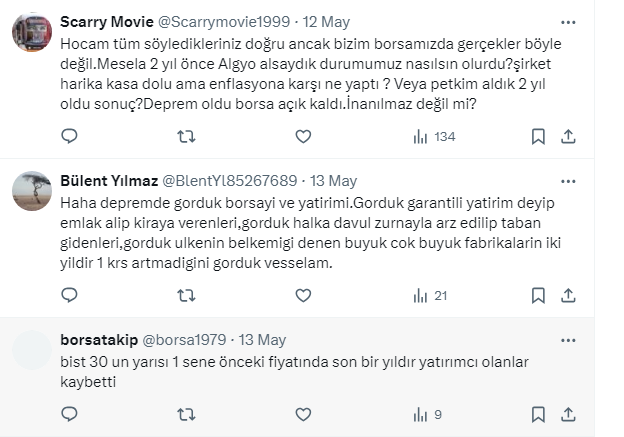
Task: Like Scarry Movie's tweet
Action: [303, 136]
